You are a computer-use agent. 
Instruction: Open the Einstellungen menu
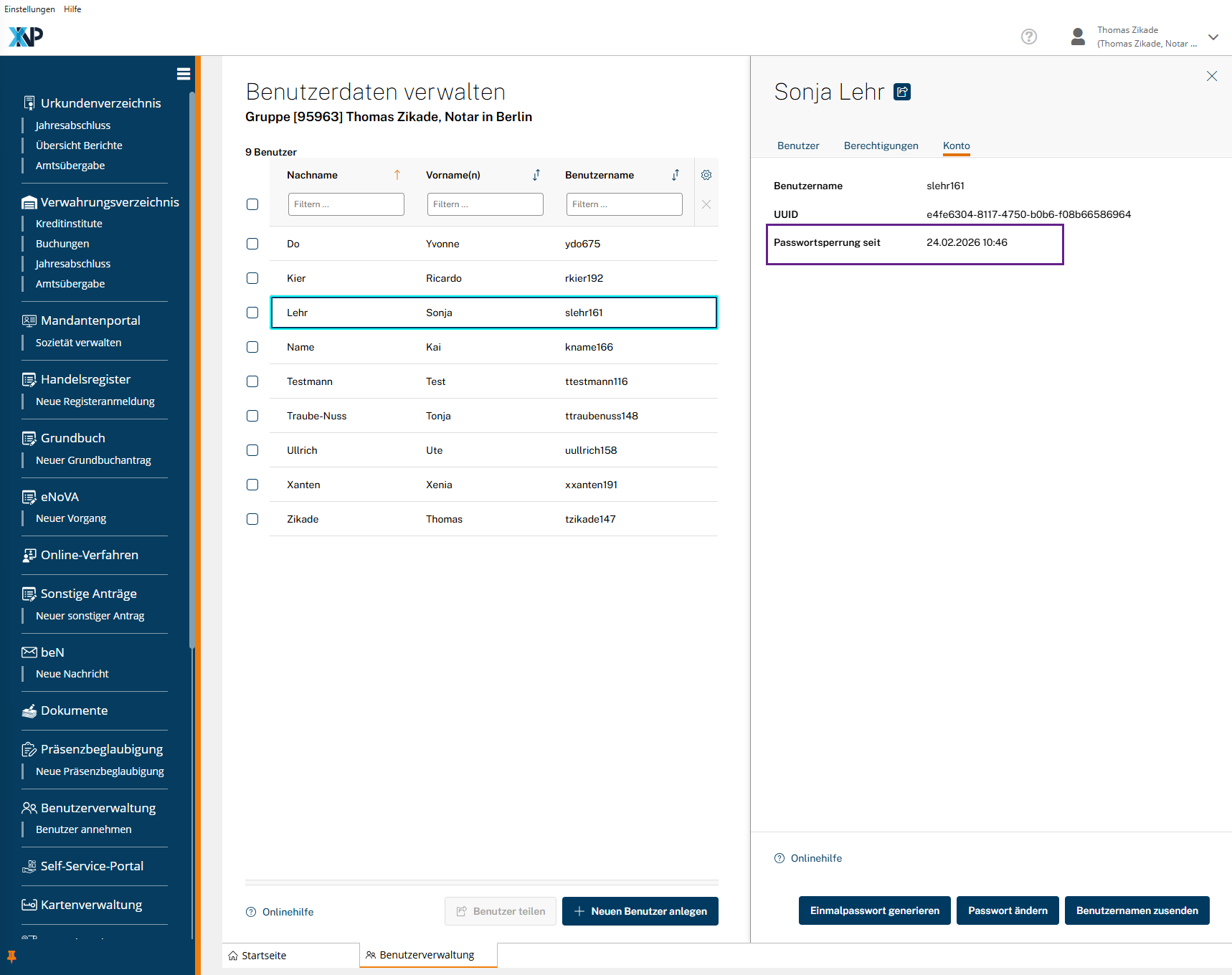[x=29, y=9]
